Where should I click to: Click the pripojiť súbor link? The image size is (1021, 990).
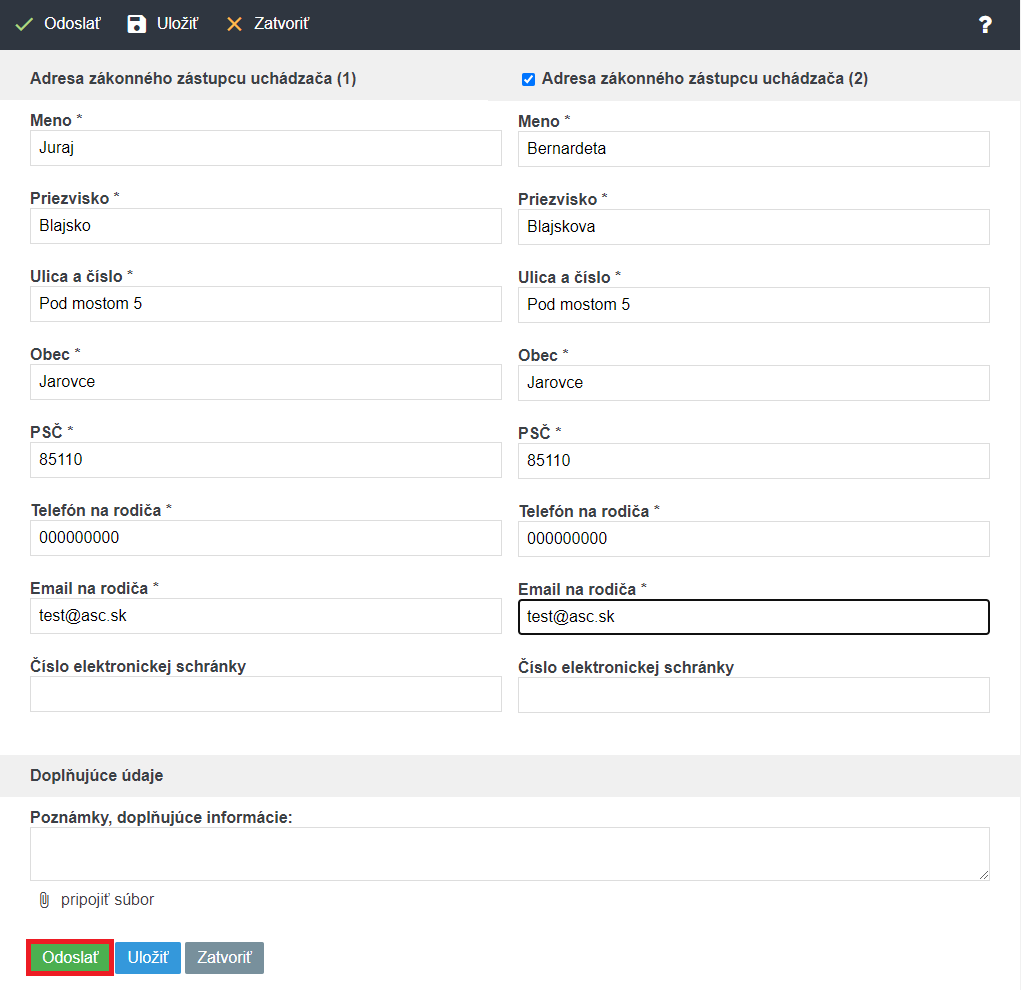coord(107,900)
